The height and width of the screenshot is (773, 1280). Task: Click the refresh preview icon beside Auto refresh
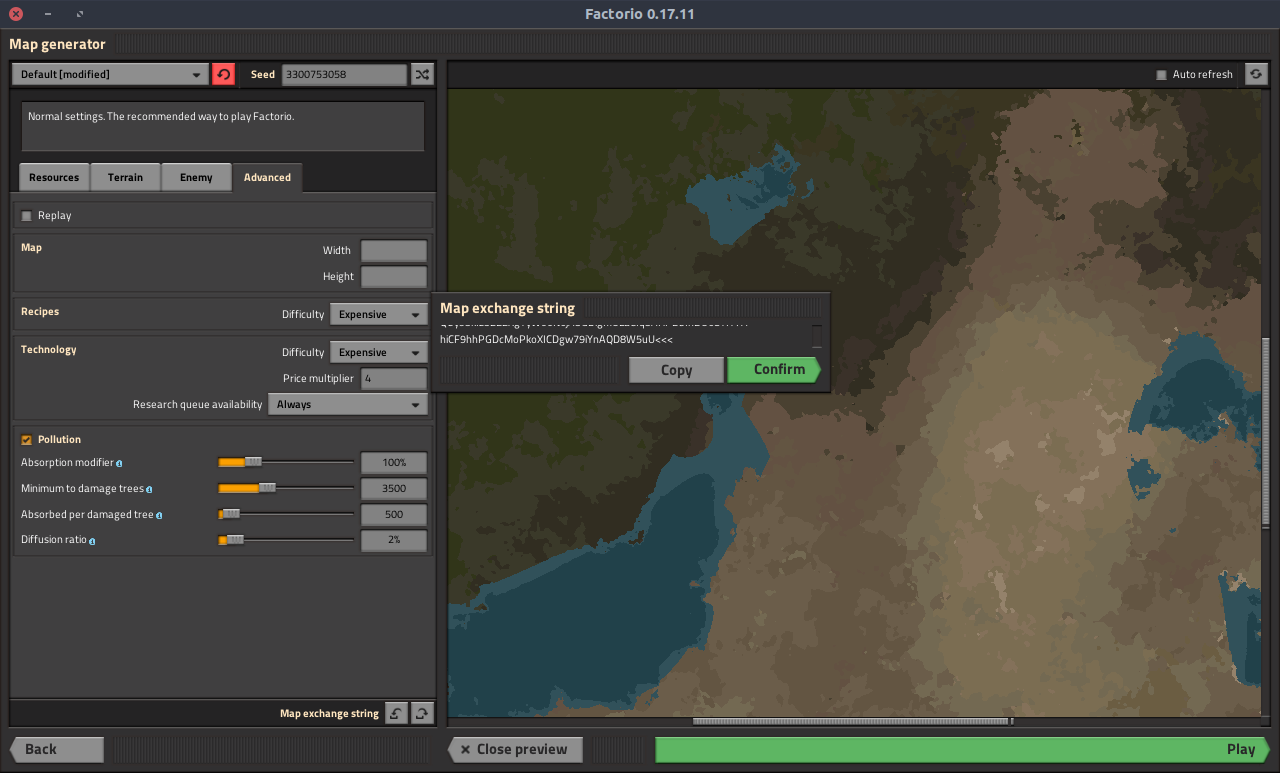tap(1256, 74)
